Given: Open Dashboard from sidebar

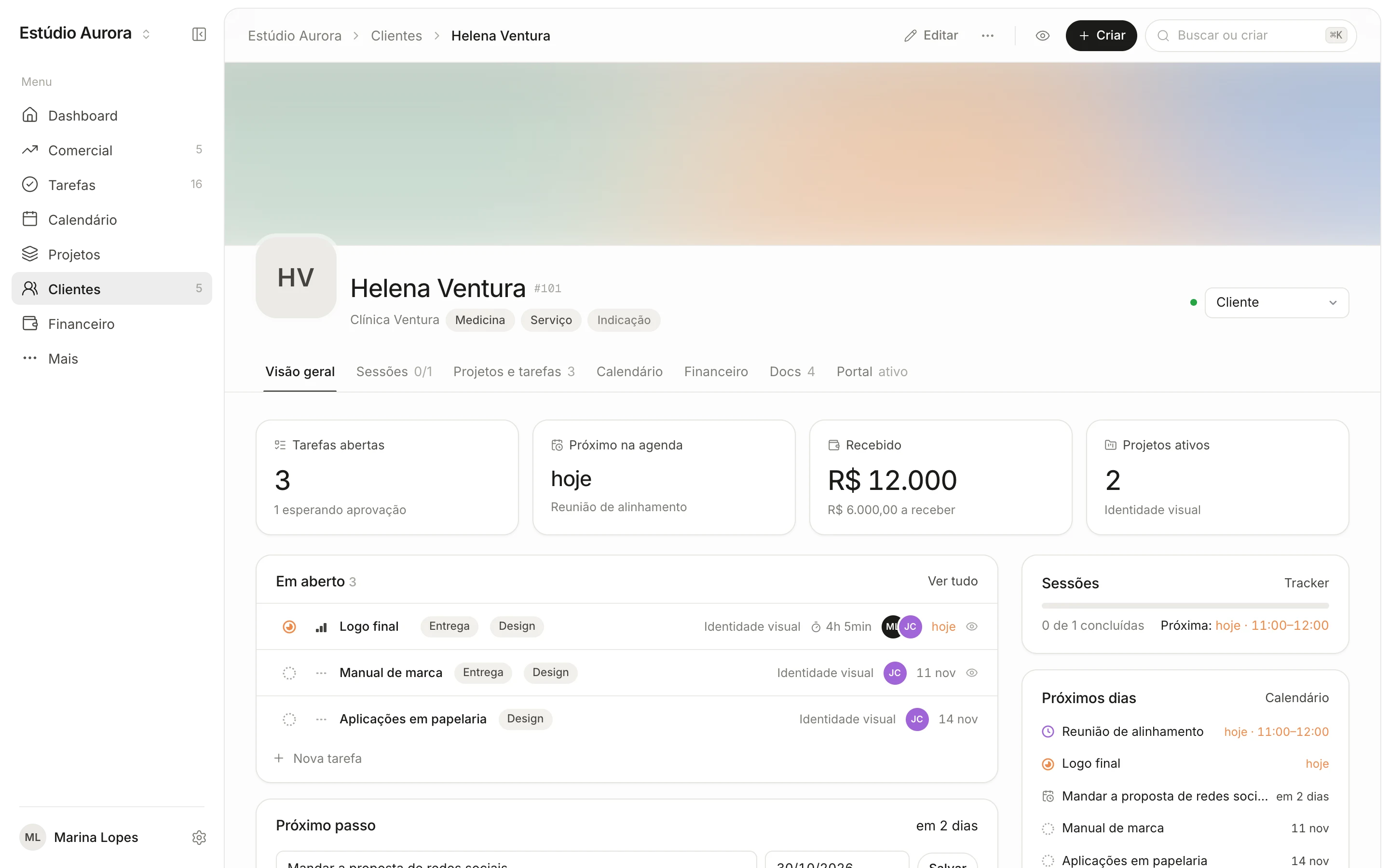Looking at the screenshot, I should [x=111, y=115].
